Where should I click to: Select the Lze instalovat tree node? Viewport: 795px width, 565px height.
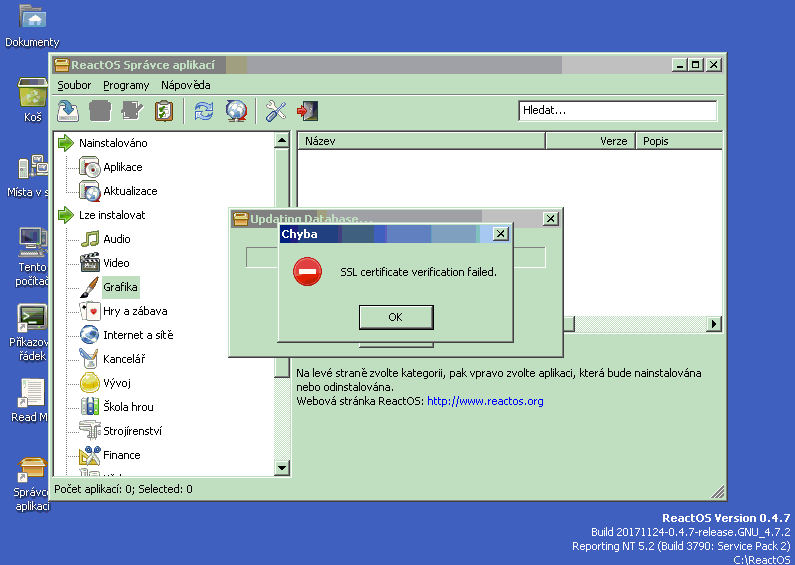coord(112,215)
